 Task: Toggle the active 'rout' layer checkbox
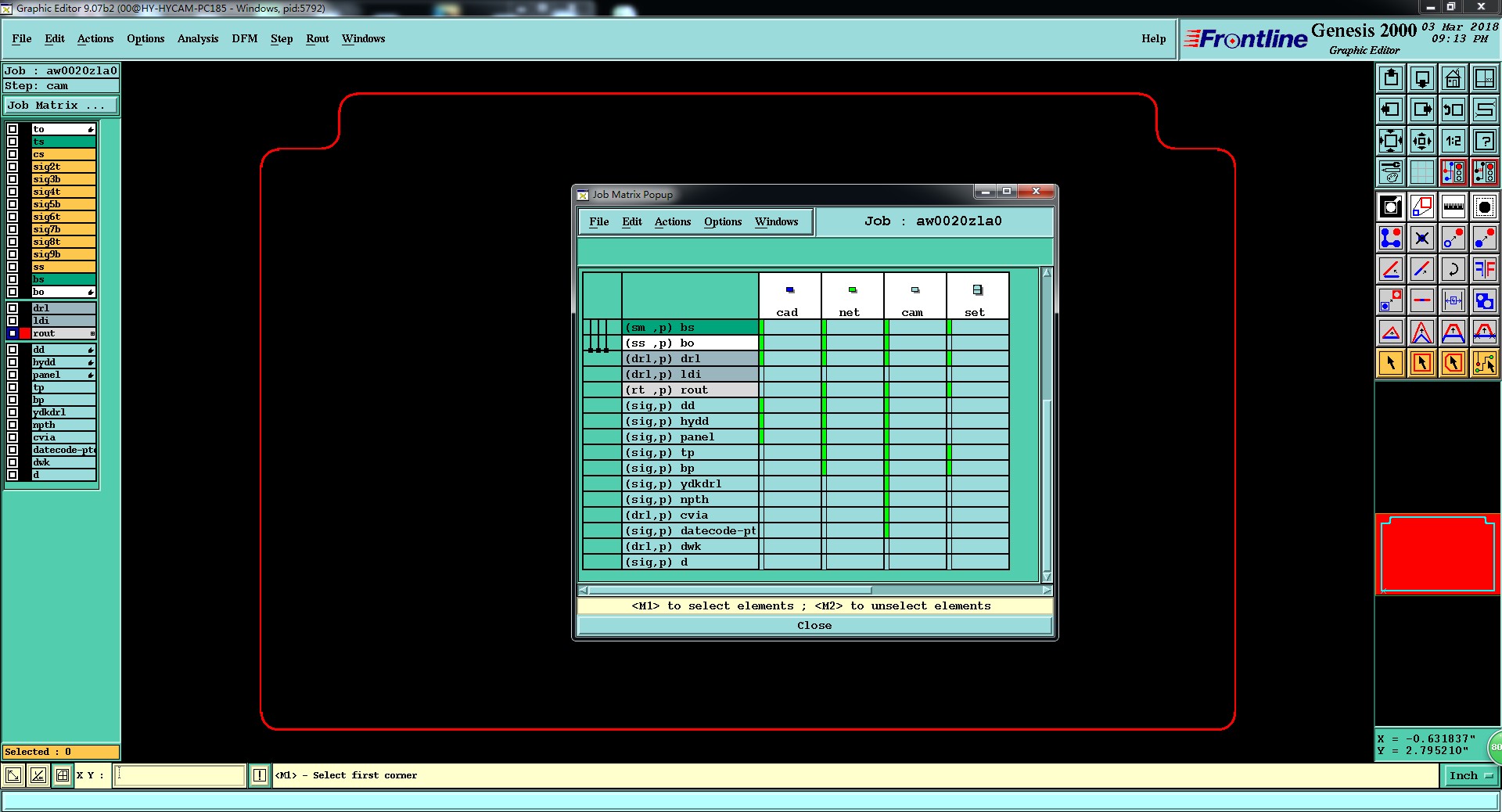coord(13,333)
